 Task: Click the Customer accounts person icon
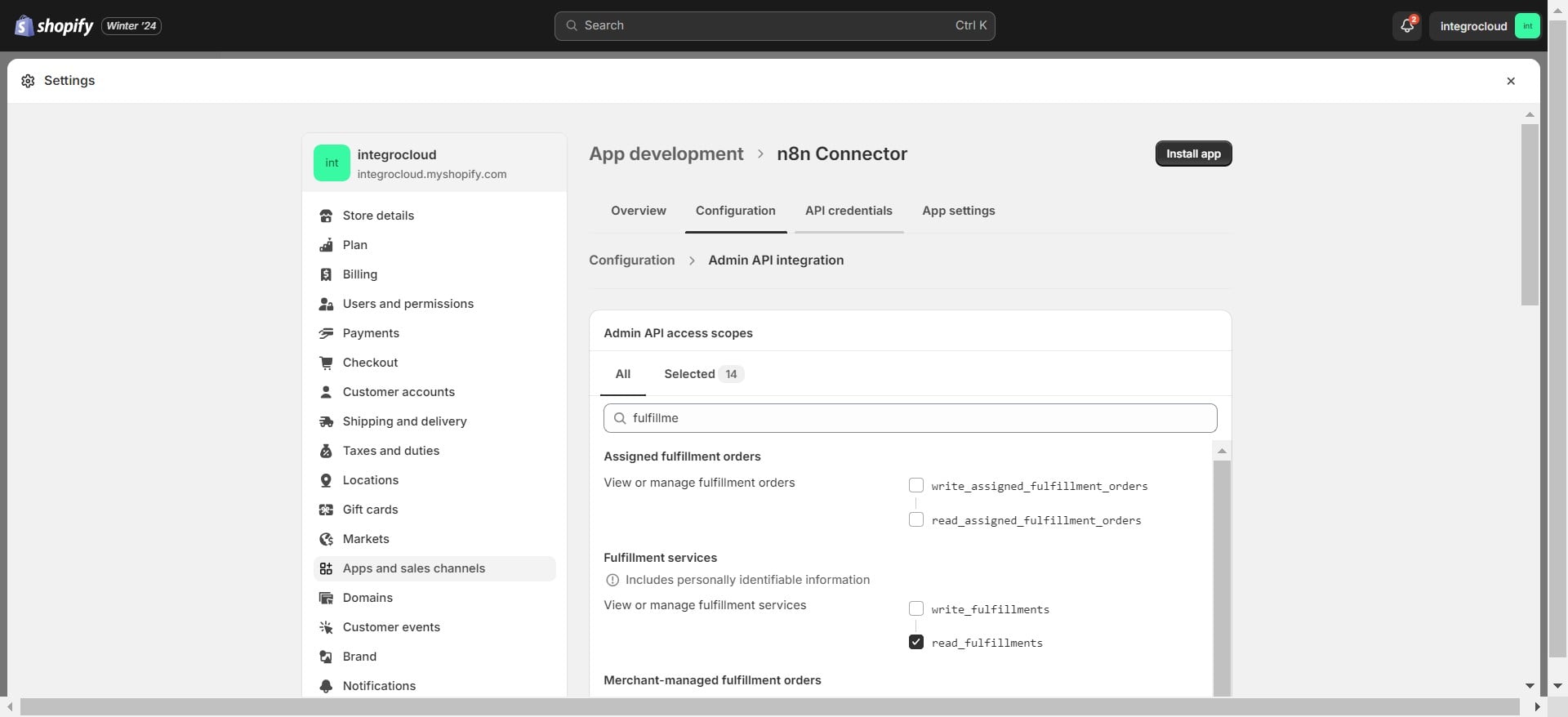point(326,392)
